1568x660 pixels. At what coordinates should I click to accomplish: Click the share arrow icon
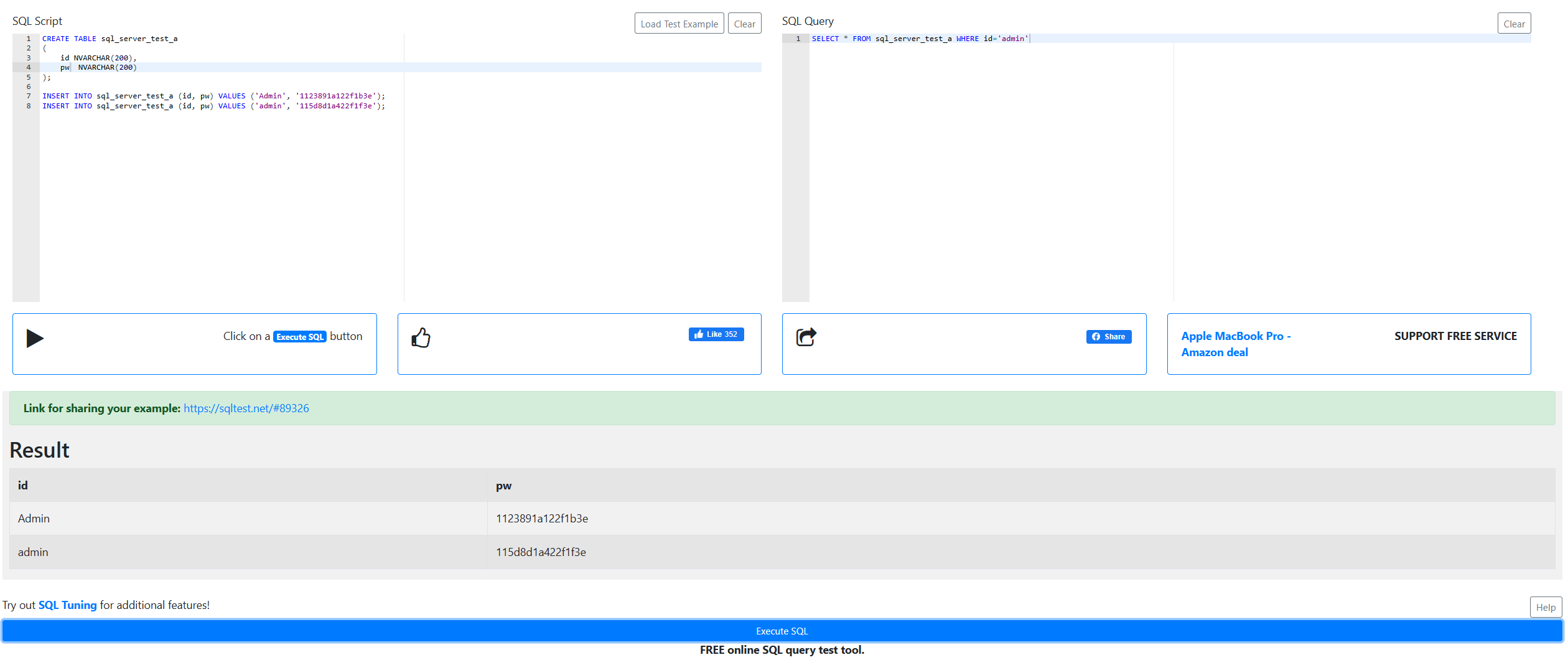(x=806, y=337)
